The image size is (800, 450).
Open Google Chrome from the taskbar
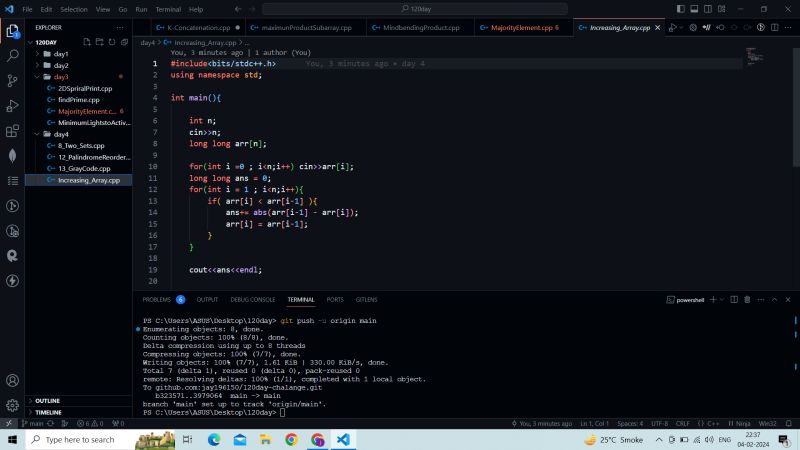pos(291,439)
